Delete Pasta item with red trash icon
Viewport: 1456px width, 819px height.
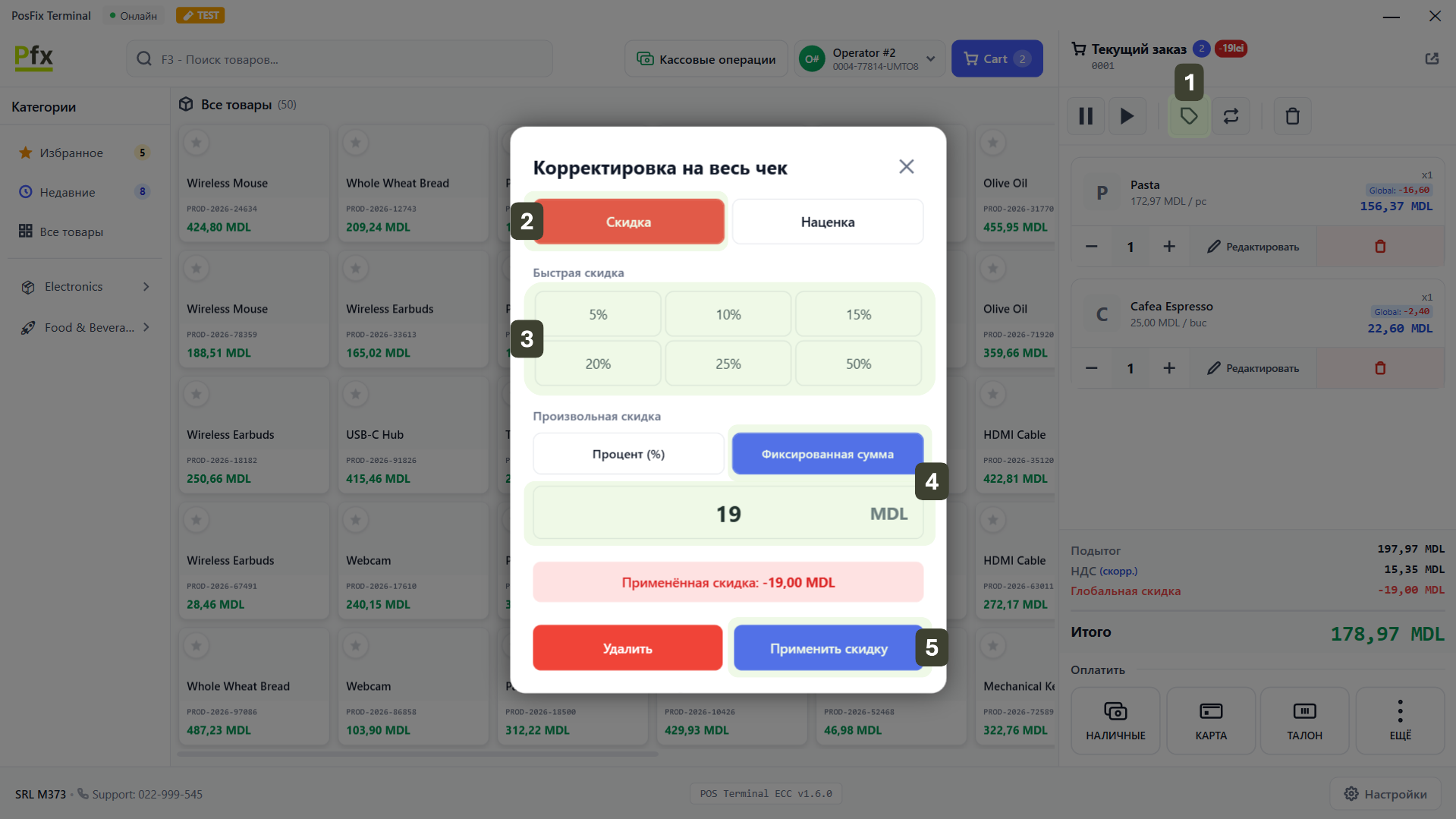(x=1380, y=247)
